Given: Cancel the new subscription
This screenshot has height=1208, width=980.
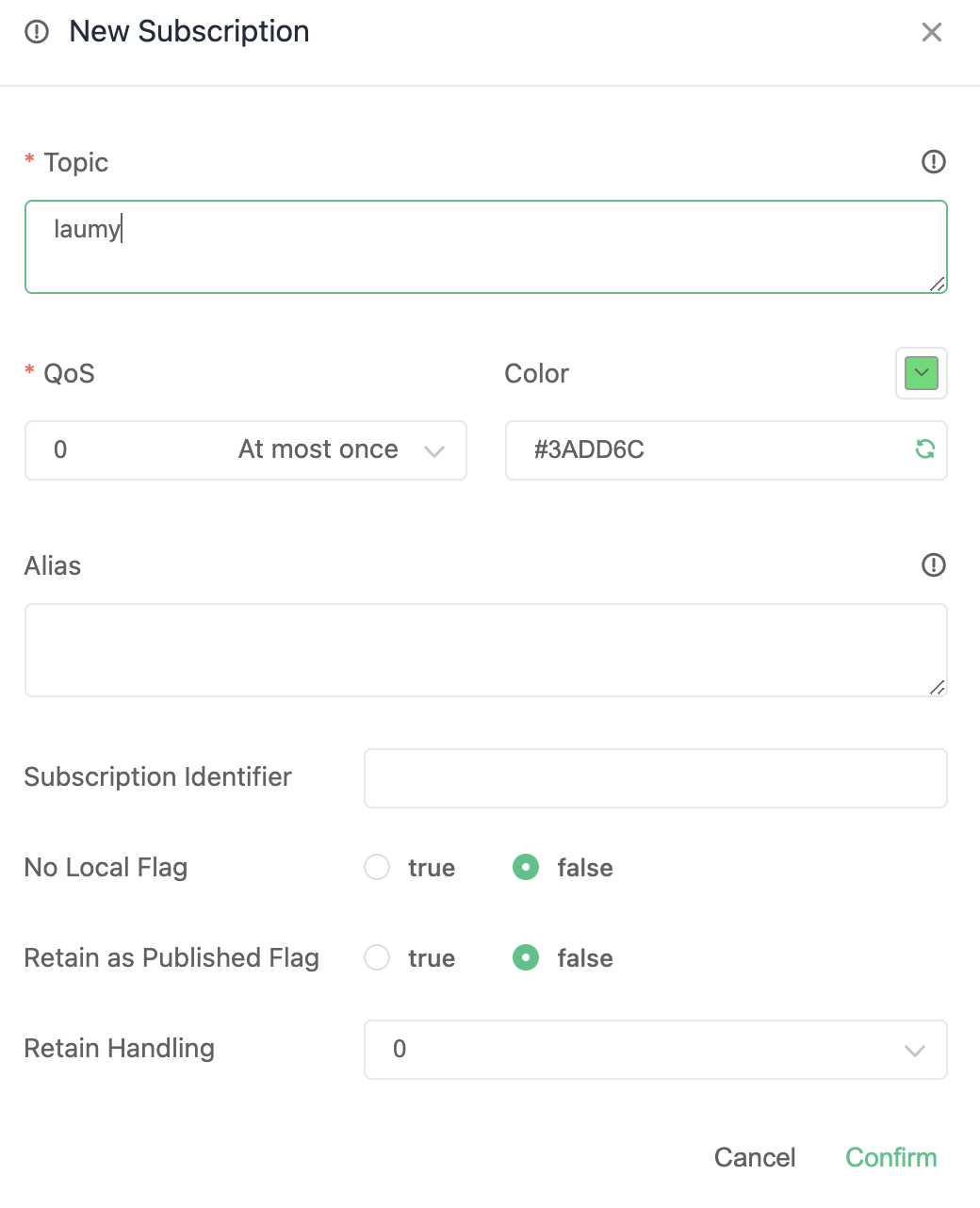Looking at the screenshot, I should [x=755, y=1157].
